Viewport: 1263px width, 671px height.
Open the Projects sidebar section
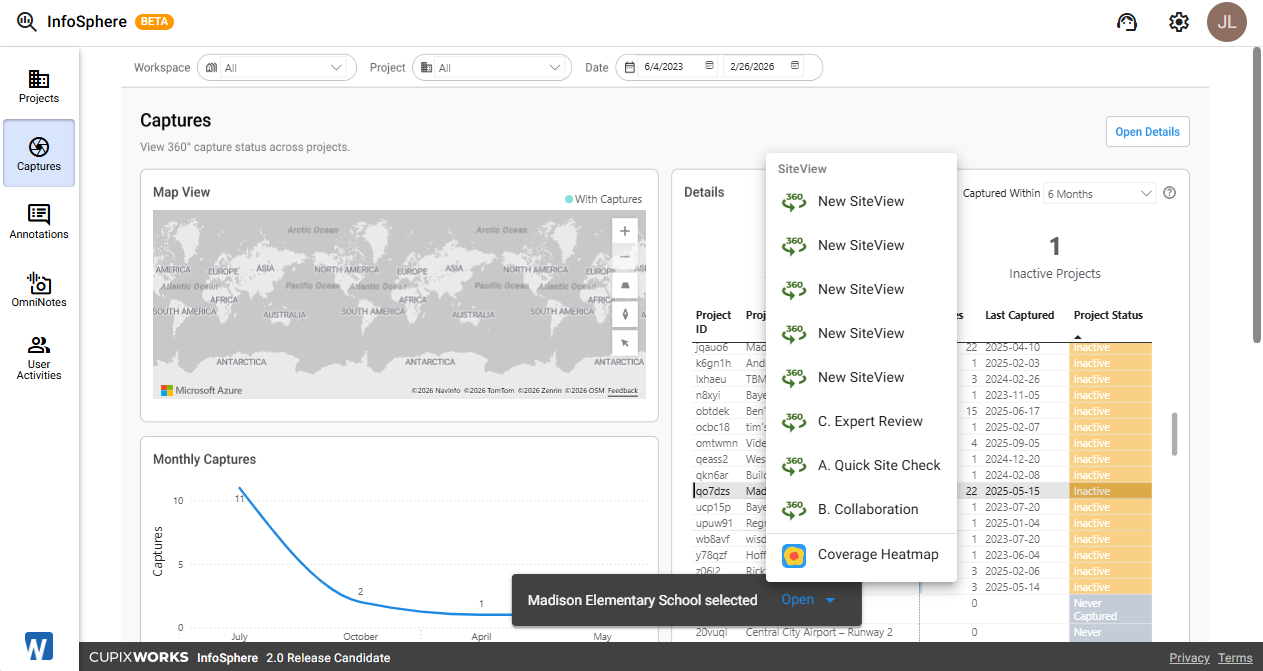coord(39,86)
